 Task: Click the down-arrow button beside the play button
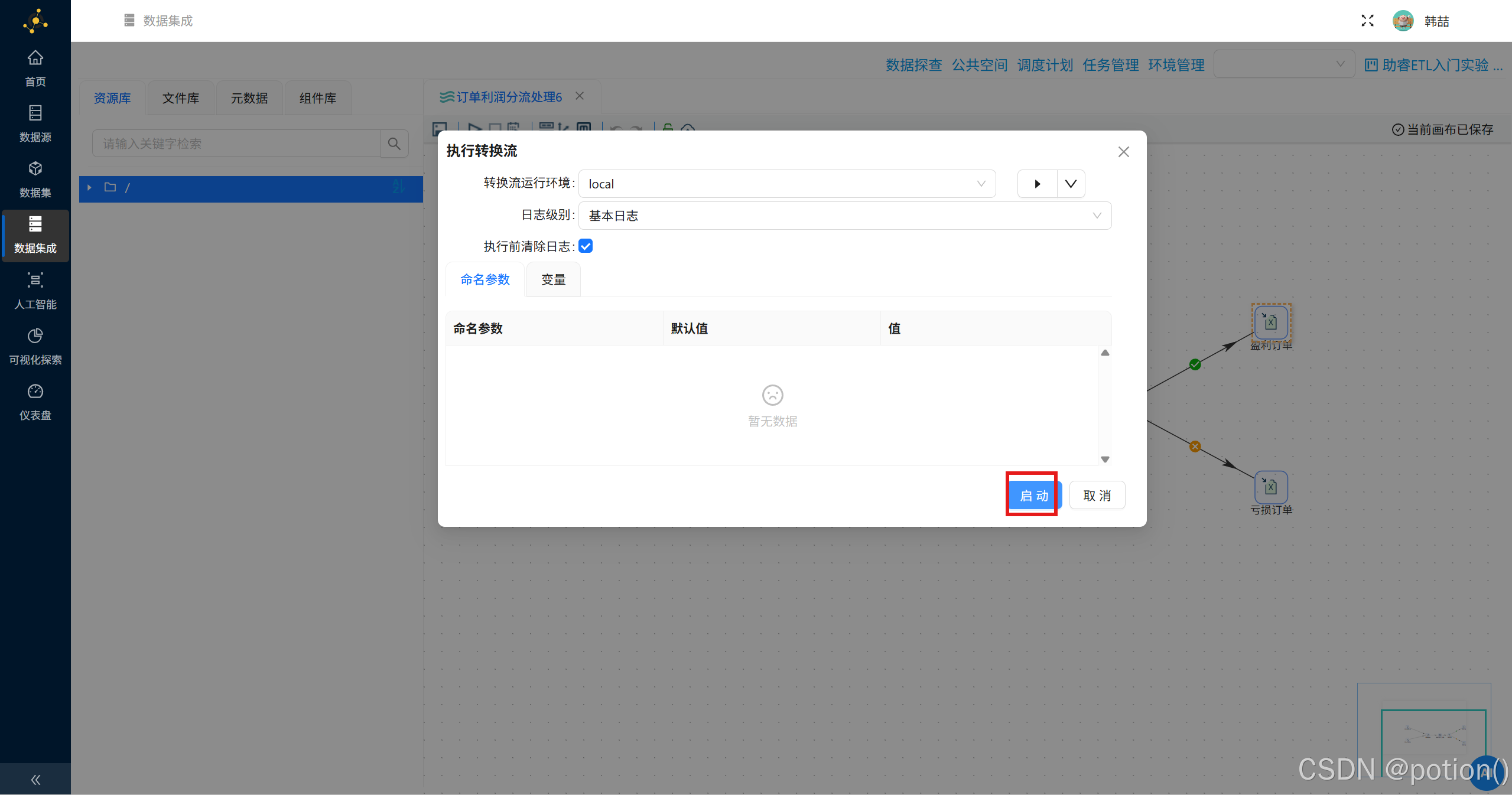coord(1070,184)
